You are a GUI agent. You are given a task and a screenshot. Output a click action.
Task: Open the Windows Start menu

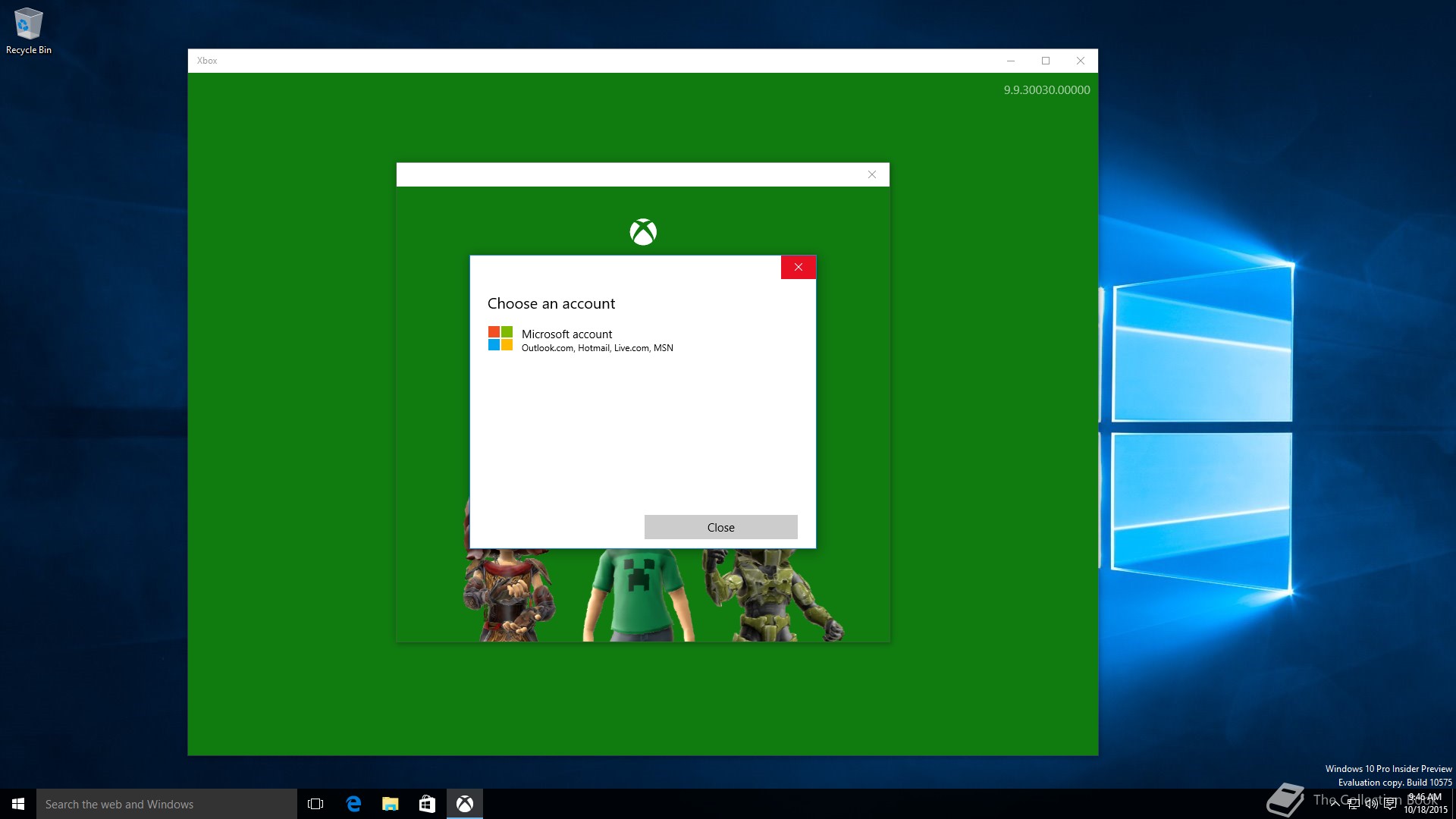click(x=18, y=804)
